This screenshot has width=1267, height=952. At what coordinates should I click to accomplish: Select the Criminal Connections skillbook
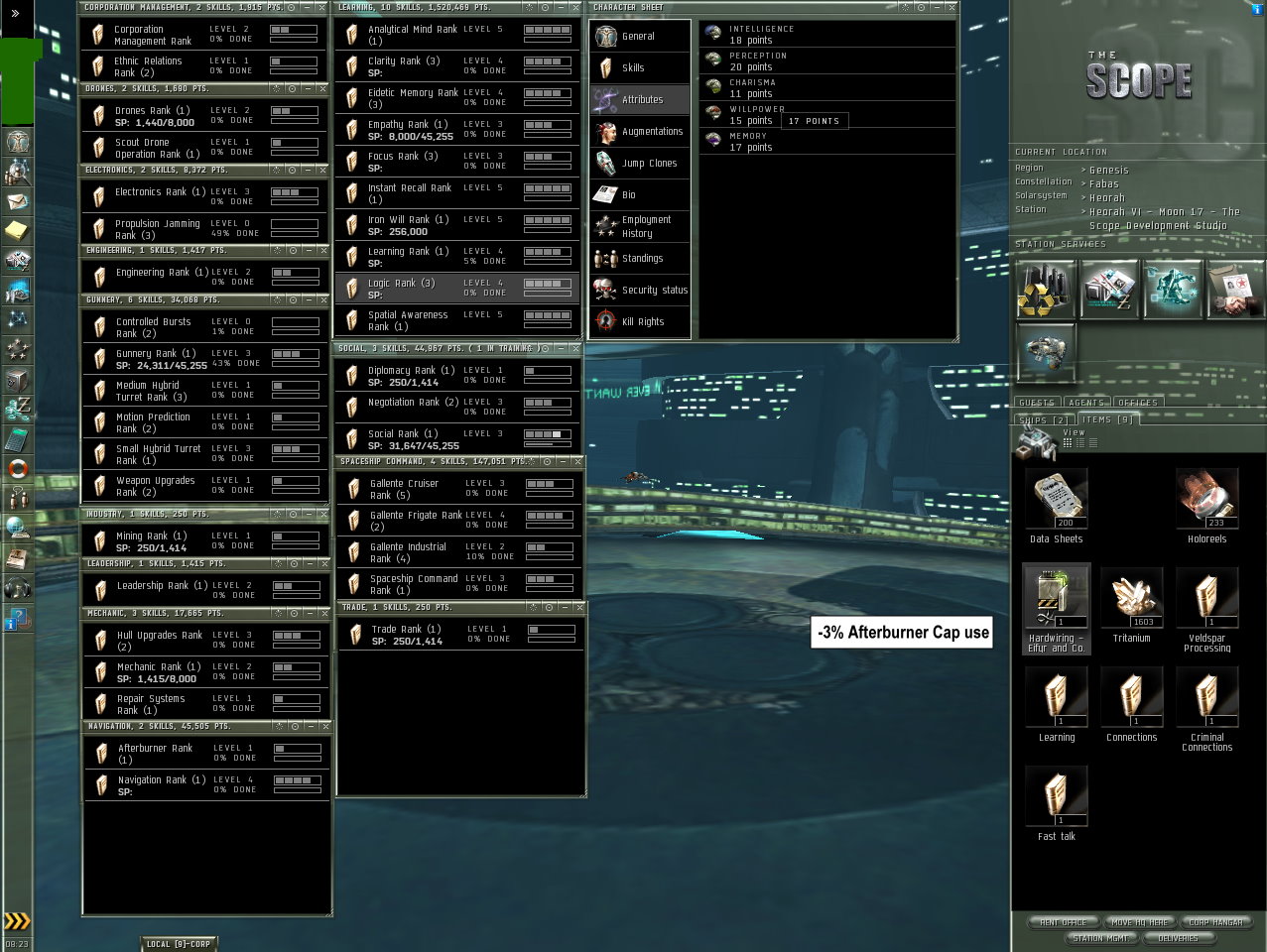click(x=1206, y=709)
